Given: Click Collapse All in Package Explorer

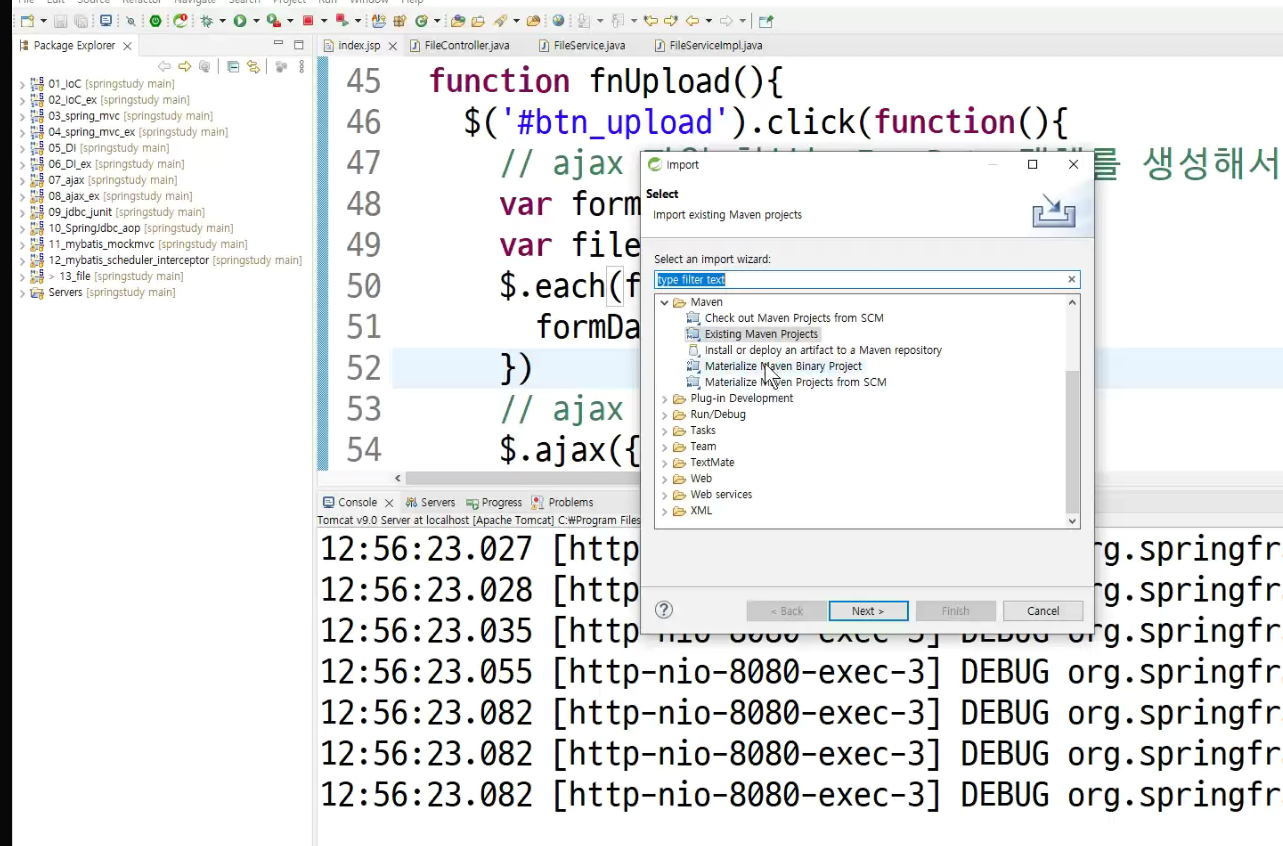Looking at the screenshot, I should (233, 67).
